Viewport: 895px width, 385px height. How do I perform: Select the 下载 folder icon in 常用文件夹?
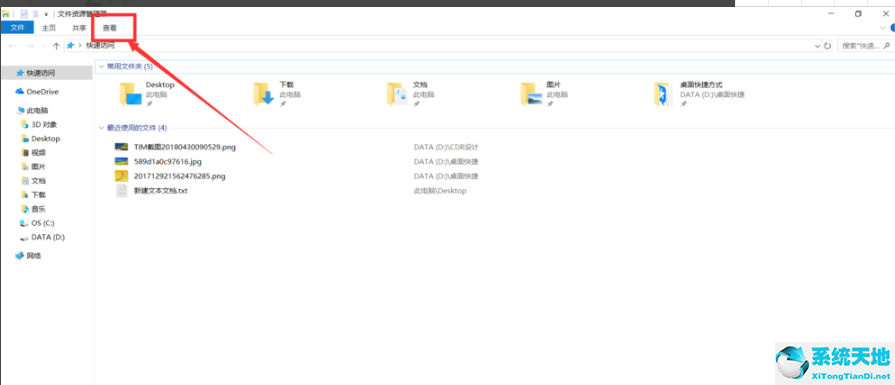pyautogui.click(x=264, y=95)
